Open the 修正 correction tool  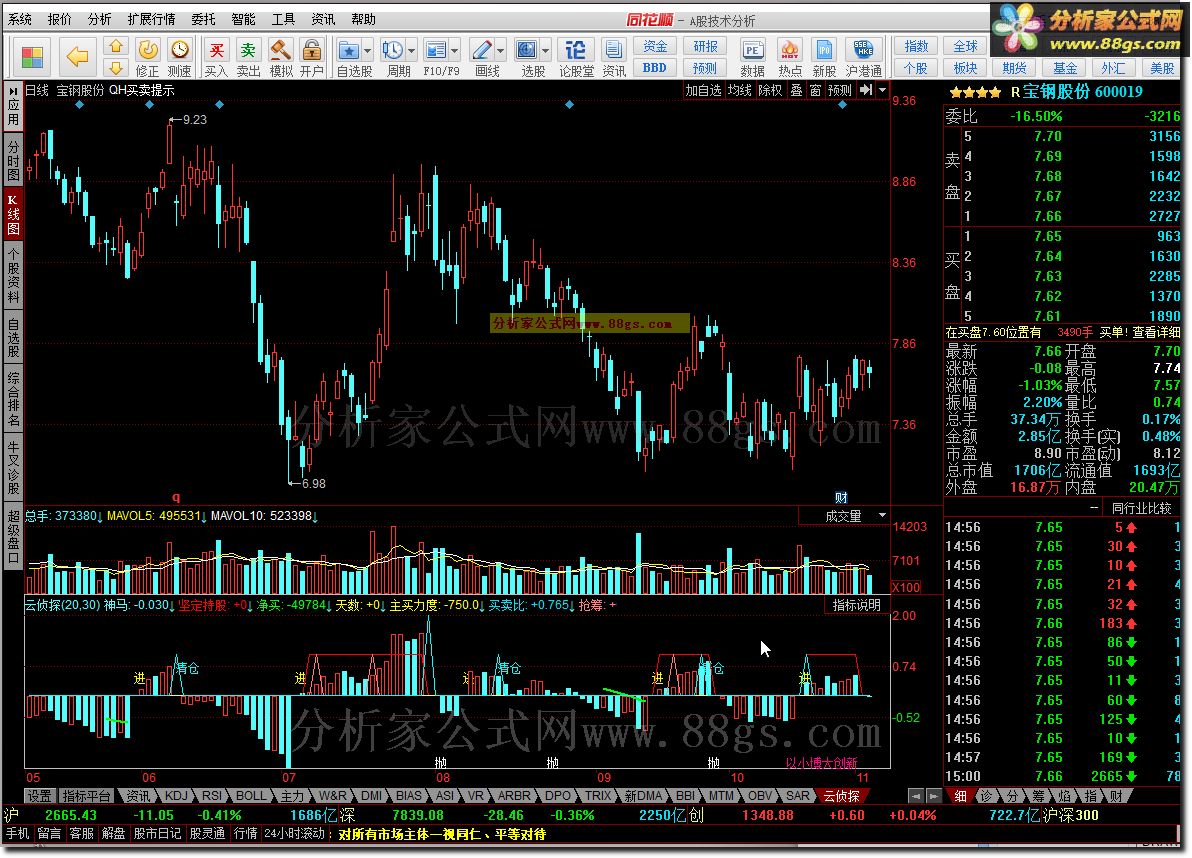pos(147,58)
